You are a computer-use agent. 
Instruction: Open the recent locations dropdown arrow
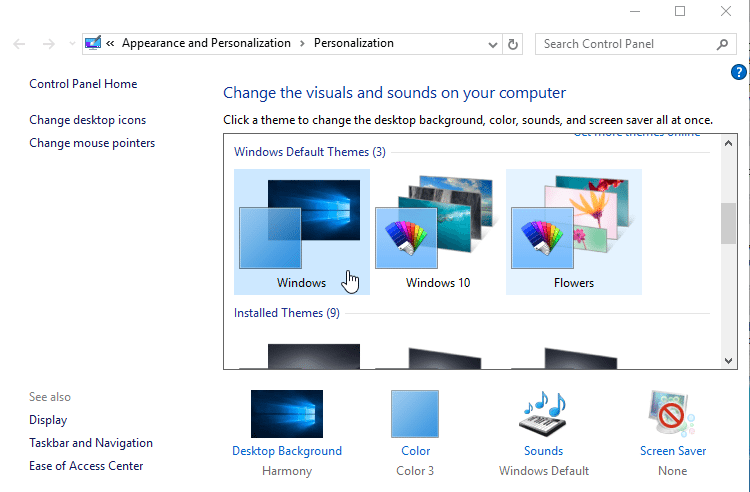[72, 44]
